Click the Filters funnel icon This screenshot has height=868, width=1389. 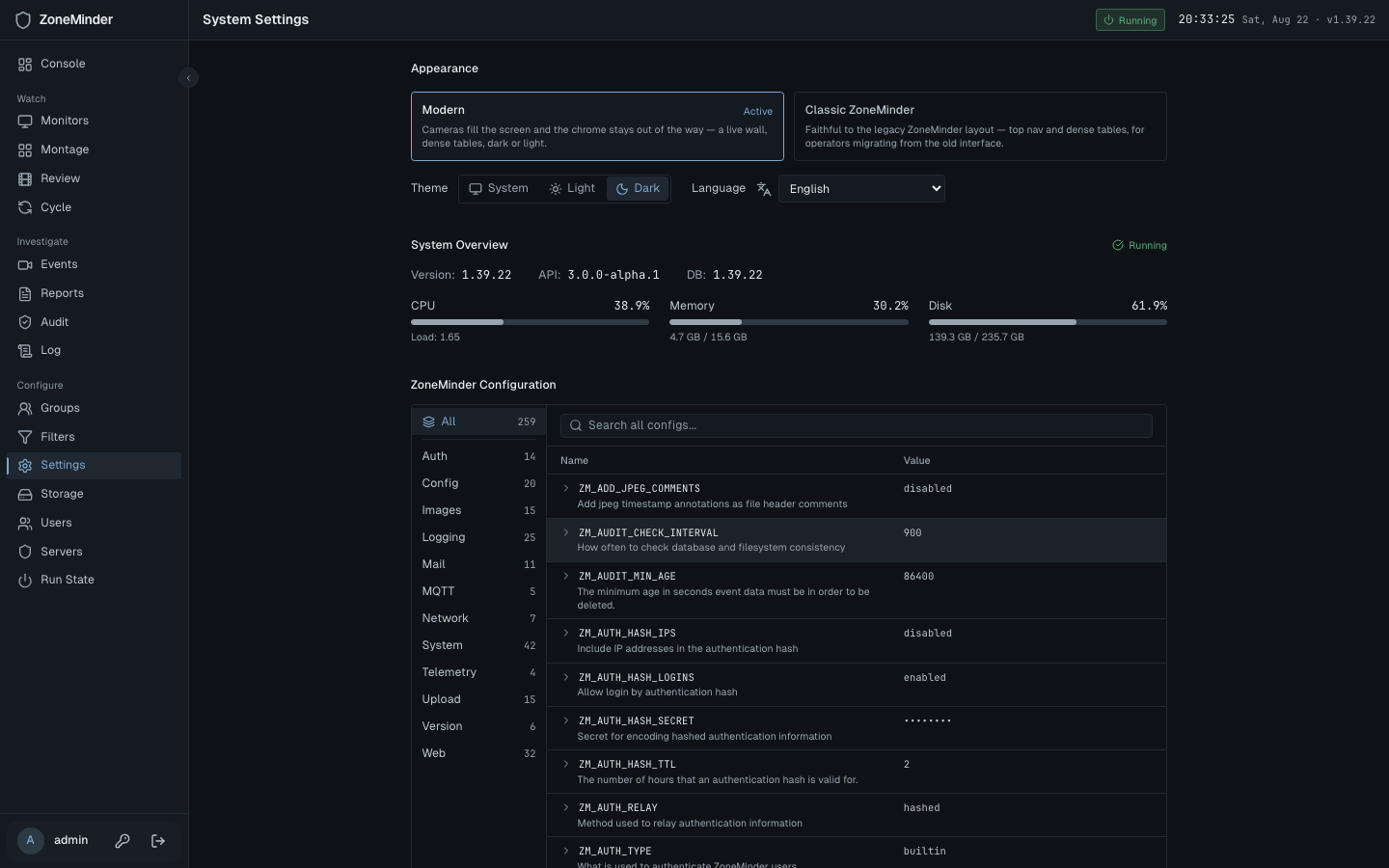[25, 437]
